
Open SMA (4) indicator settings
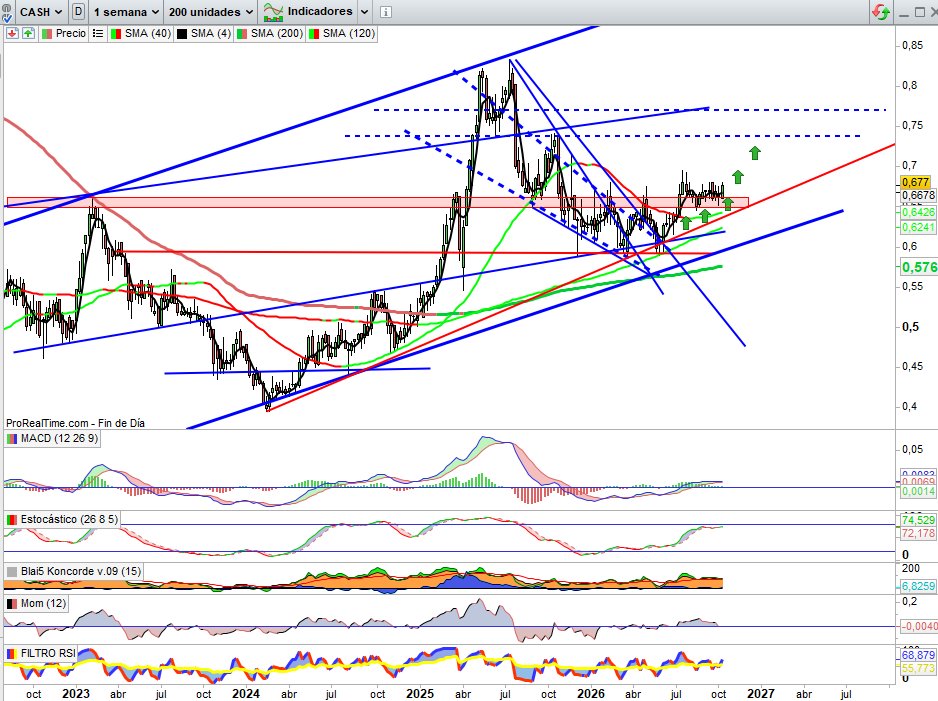click(x=211, y=33)
